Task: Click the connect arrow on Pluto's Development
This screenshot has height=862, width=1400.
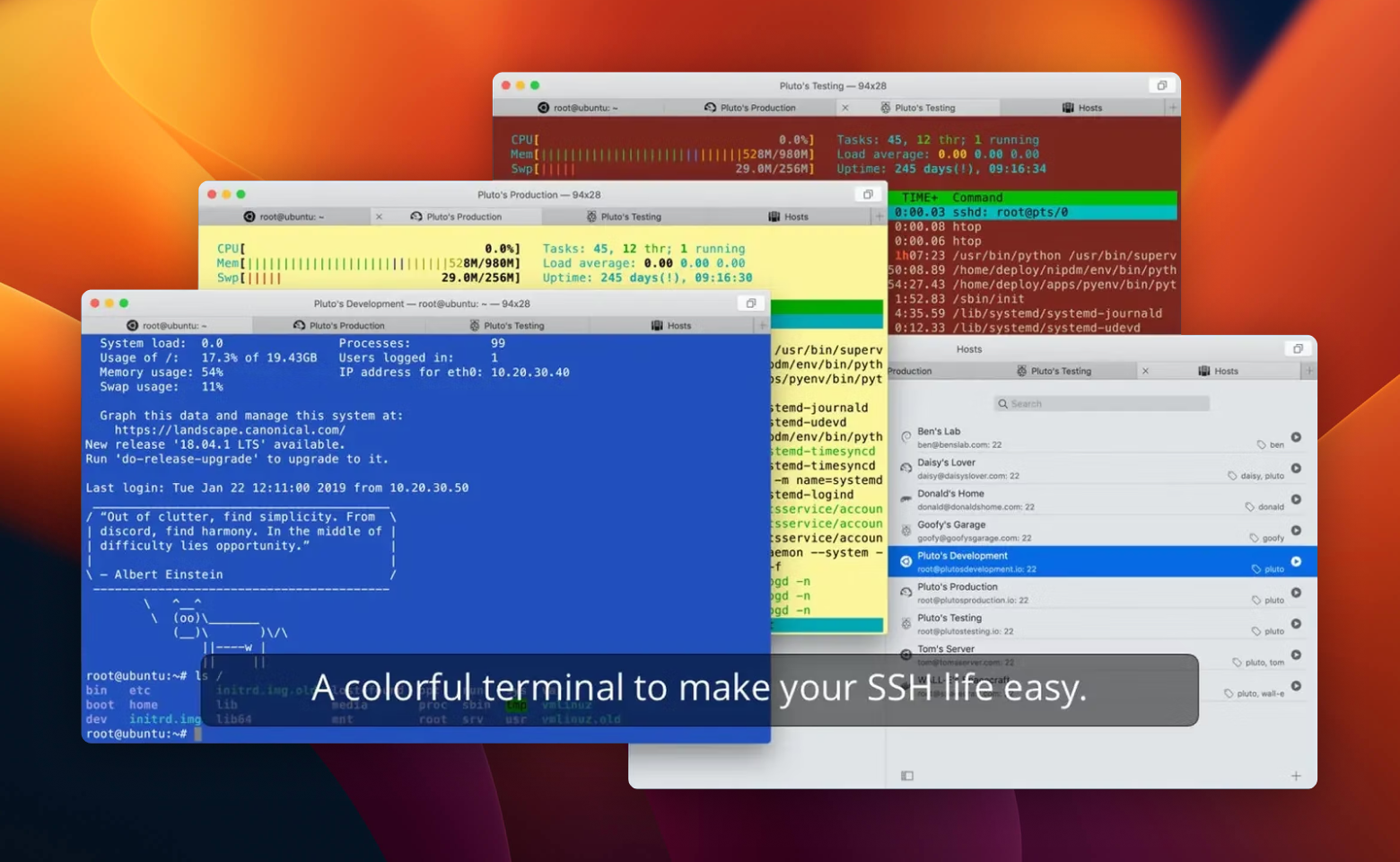Action: click(1295, 561)
